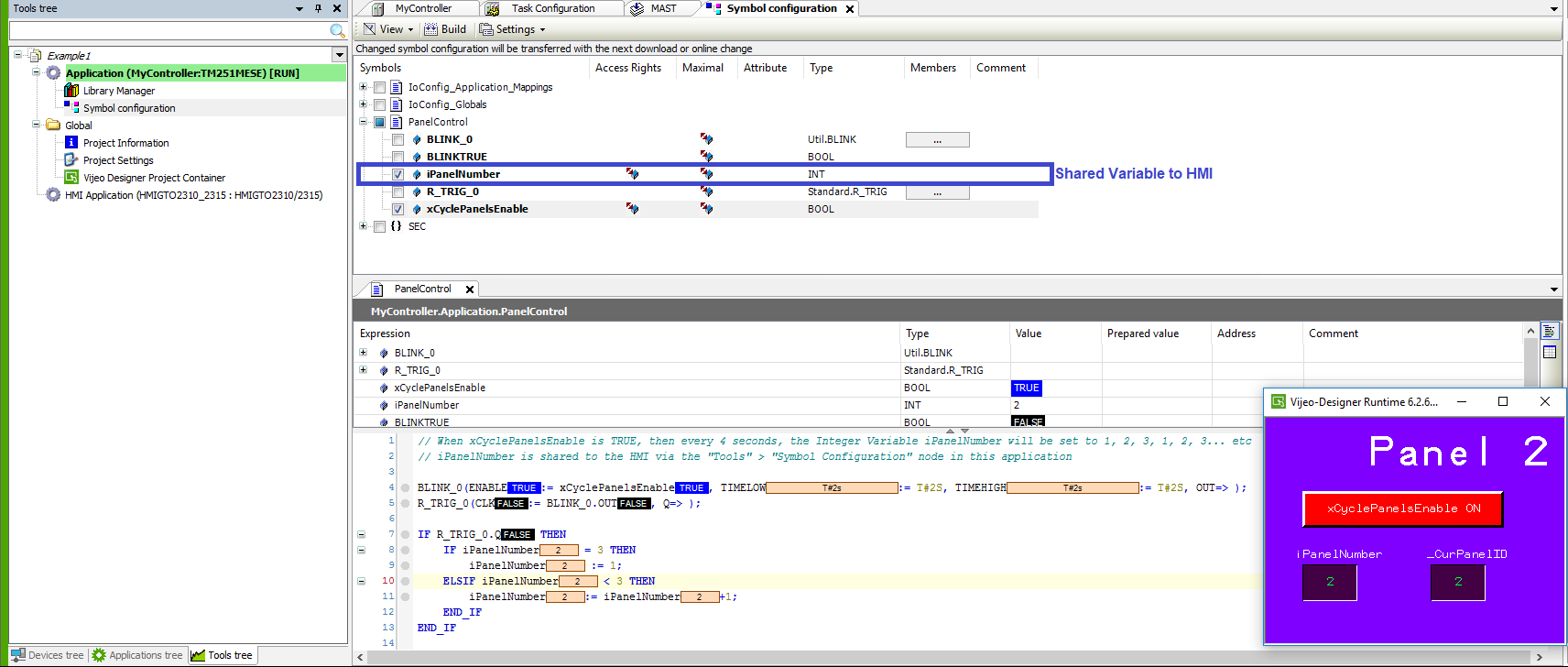
Task: Check the BLINK_0 symbol checkbox
Action: 397,140
